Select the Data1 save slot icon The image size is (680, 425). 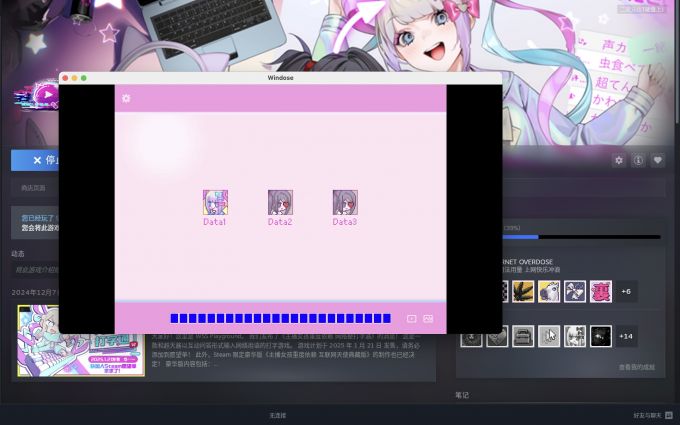[x=215, y=202]
